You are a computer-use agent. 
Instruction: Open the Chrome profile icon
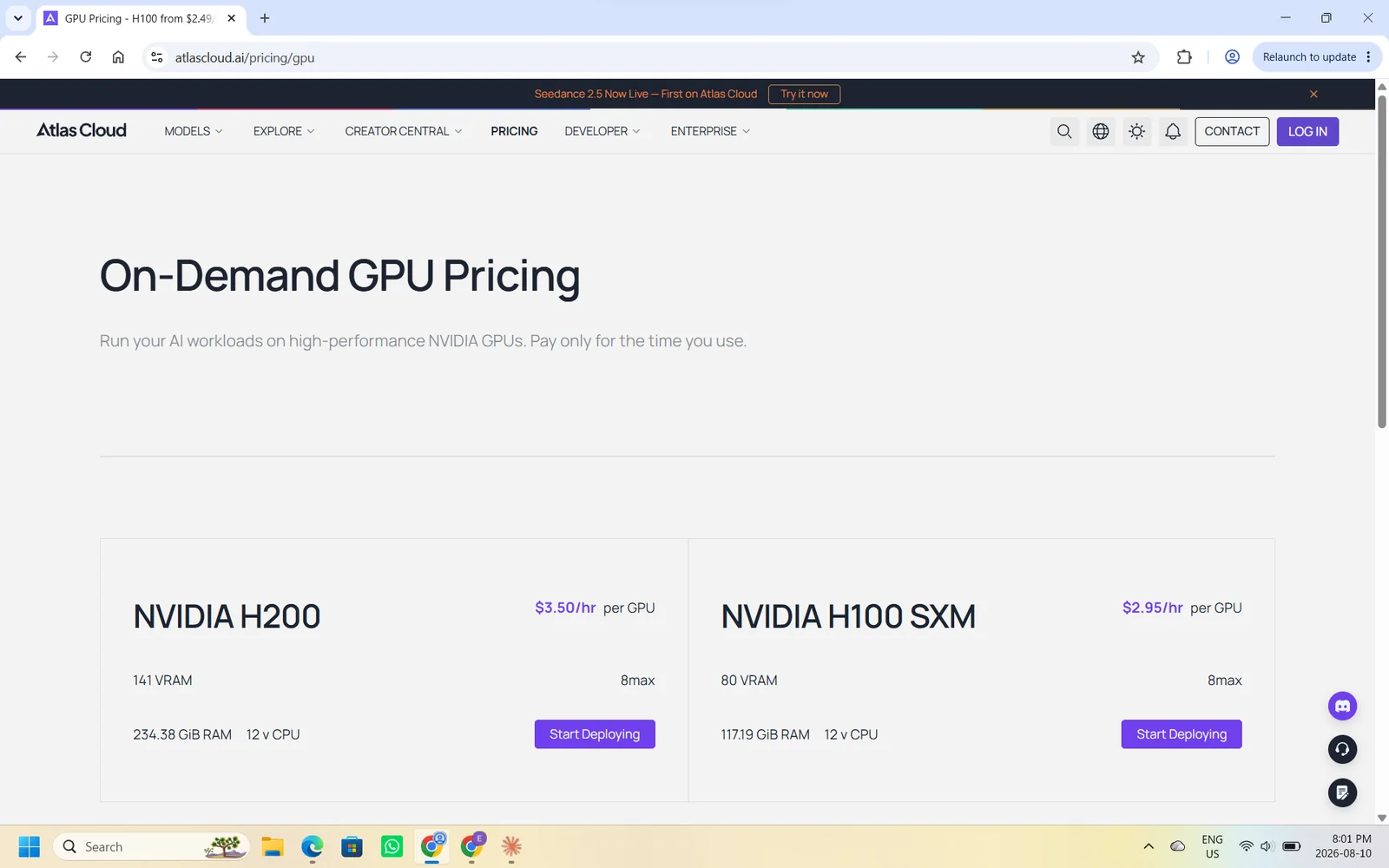coord(1232,57)
